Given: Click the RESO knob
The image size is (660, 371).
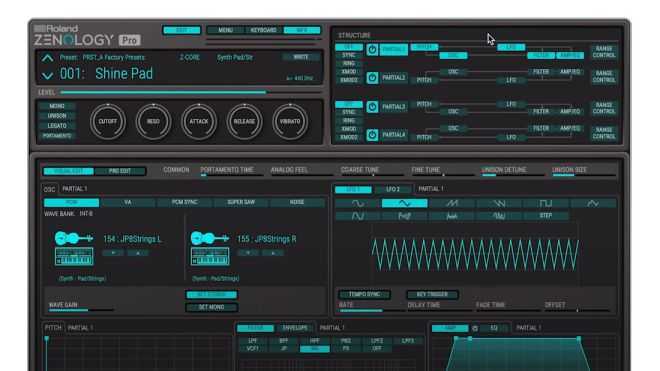Looking at the screenshot, I should 153,121.
